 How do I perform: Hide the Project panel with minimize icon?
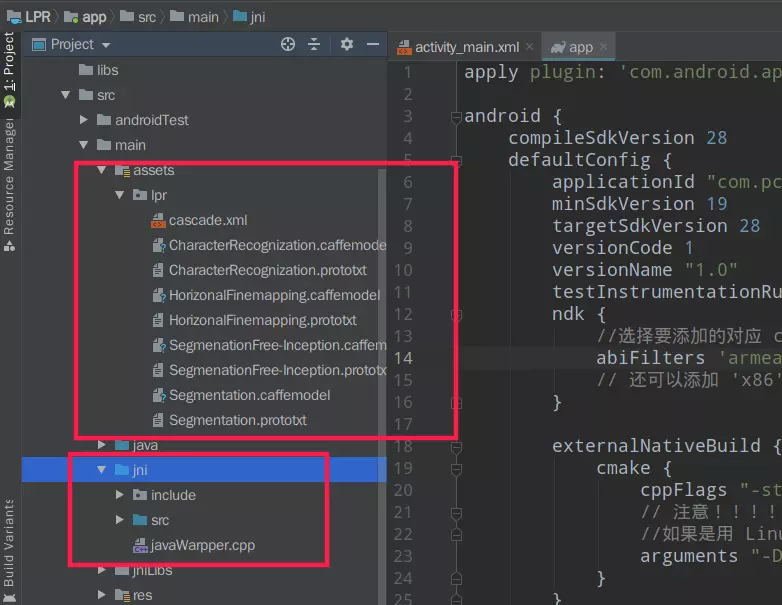tap(373, 44)
